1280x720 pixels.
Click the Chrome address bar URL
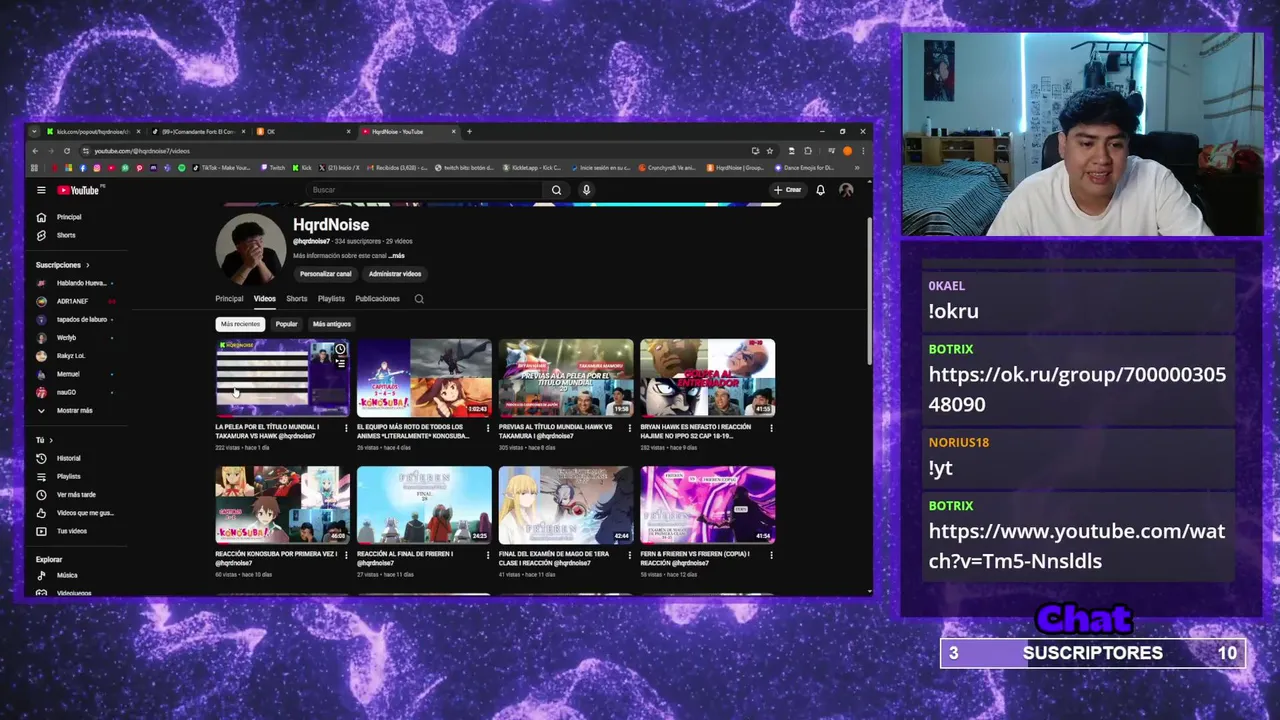[x=142, y=151]
